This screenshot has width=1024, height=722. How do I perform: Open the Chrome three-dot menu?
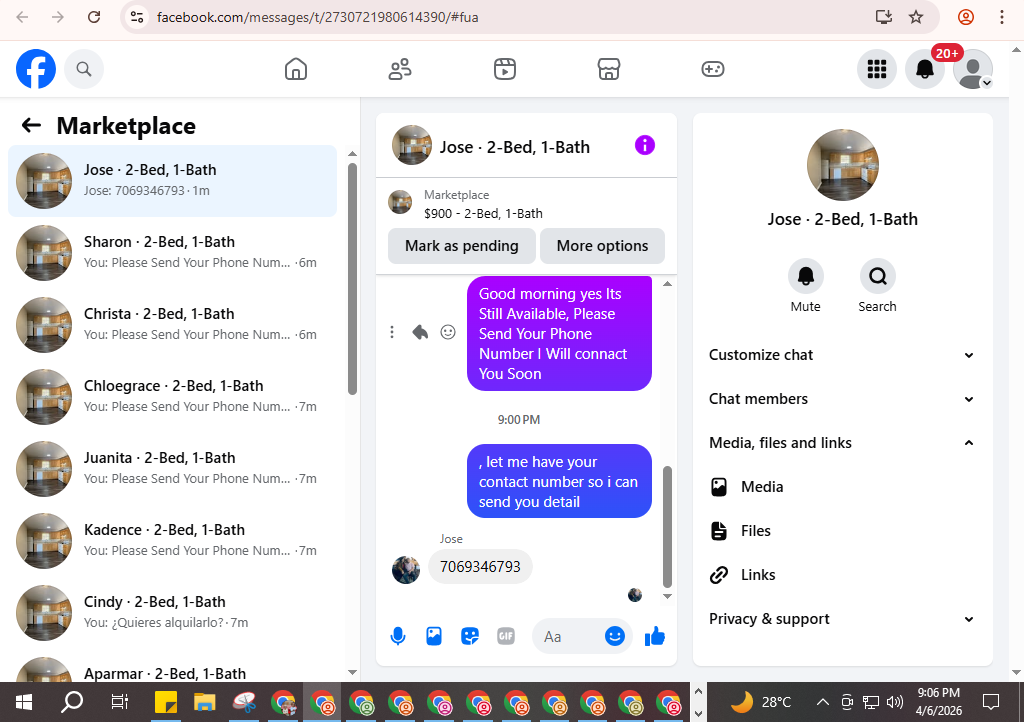(1002, 17)
